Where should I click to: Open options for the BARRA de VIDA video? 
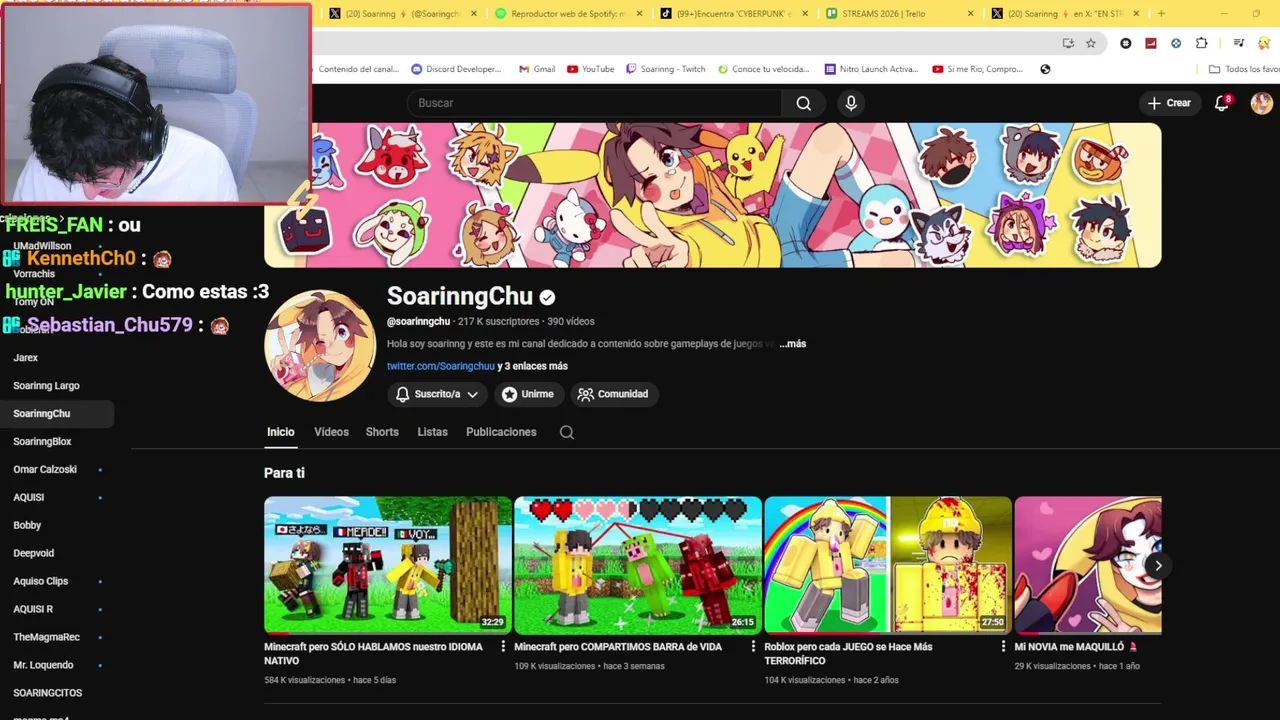click(753, 647)
